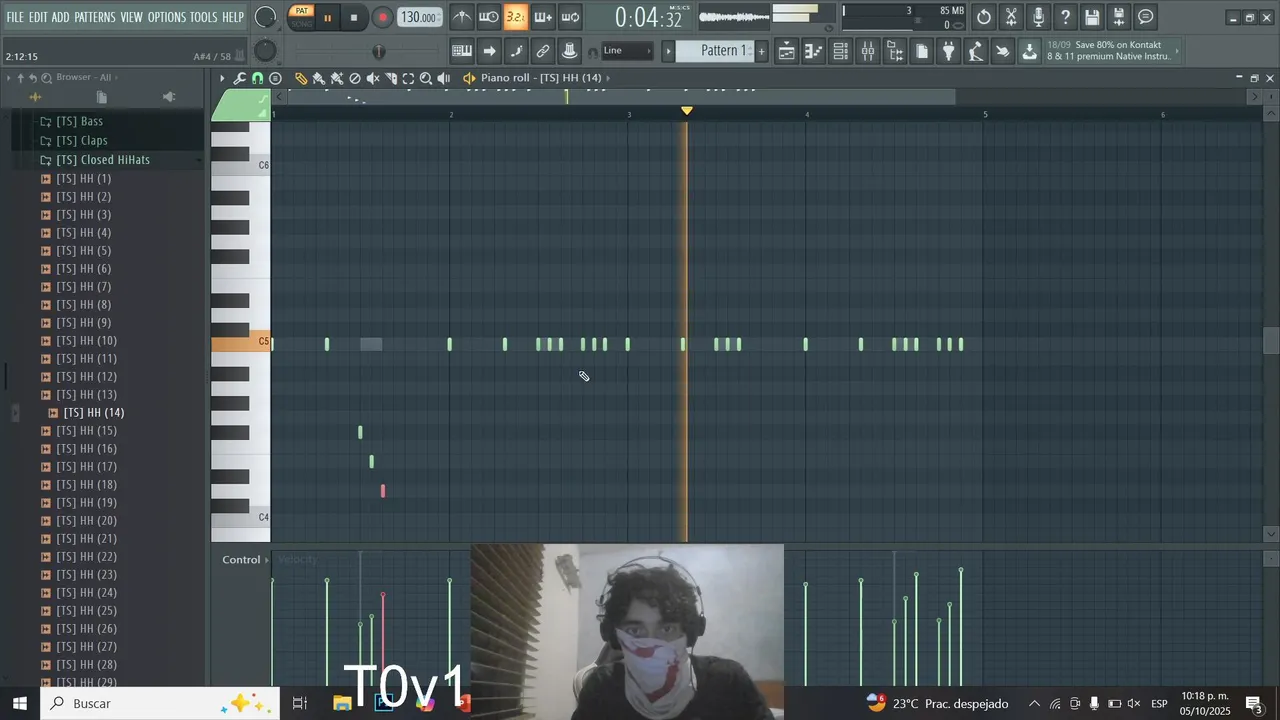Open the OPTIONS menu
1280x720 pixels.
point(167,17)
